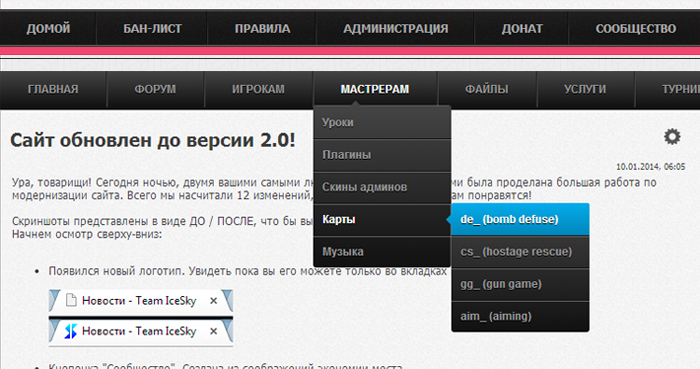Click the lower Новости - Team IceSky tab title
The height and width of the screenshot is (369, 700).
tap(139, 331)
